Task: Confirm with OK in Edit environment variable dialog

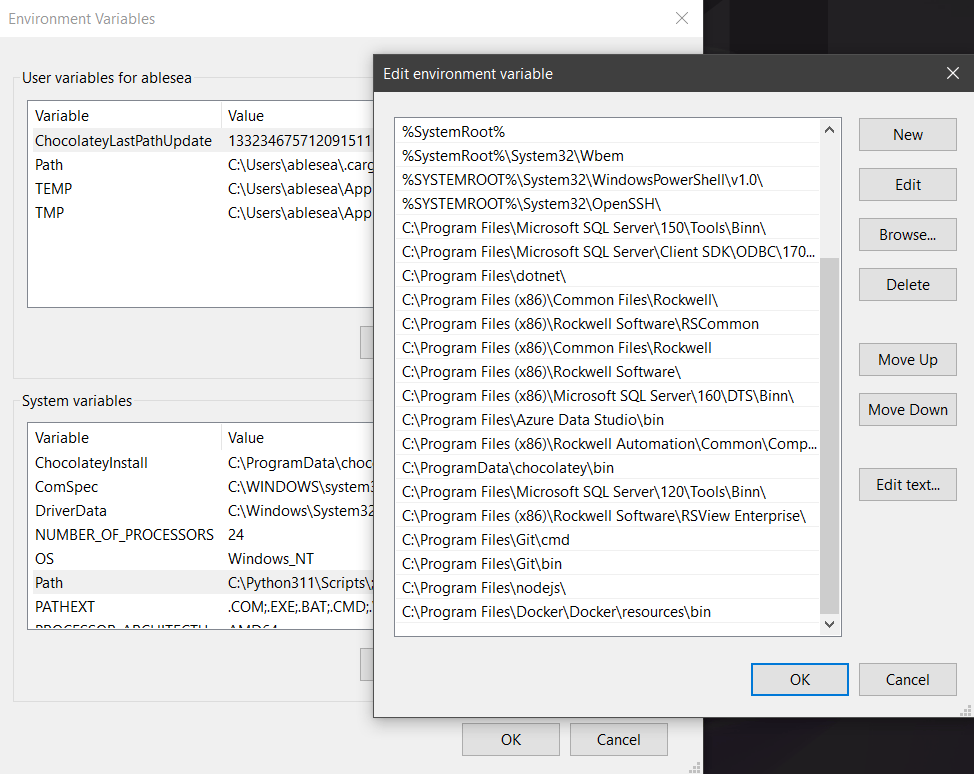Action: (799, 680)
